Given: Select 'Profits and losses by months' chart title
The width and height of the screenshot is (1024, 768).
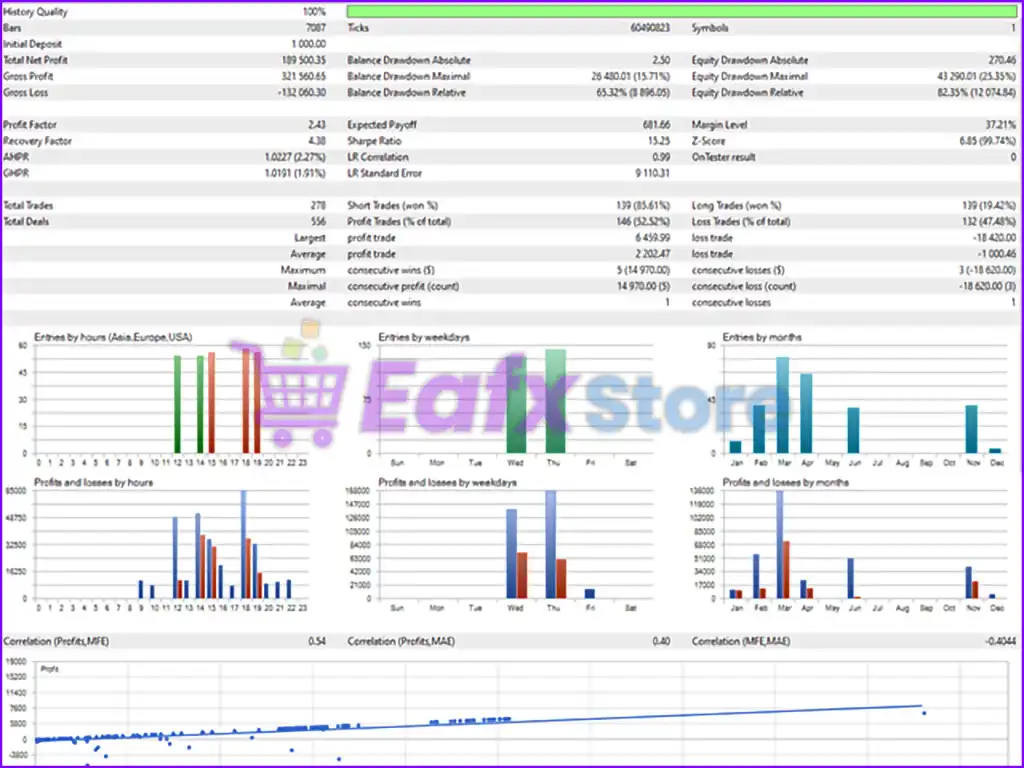Looking at the screenshot, I should pyautogui.click(x=786, y=483).
